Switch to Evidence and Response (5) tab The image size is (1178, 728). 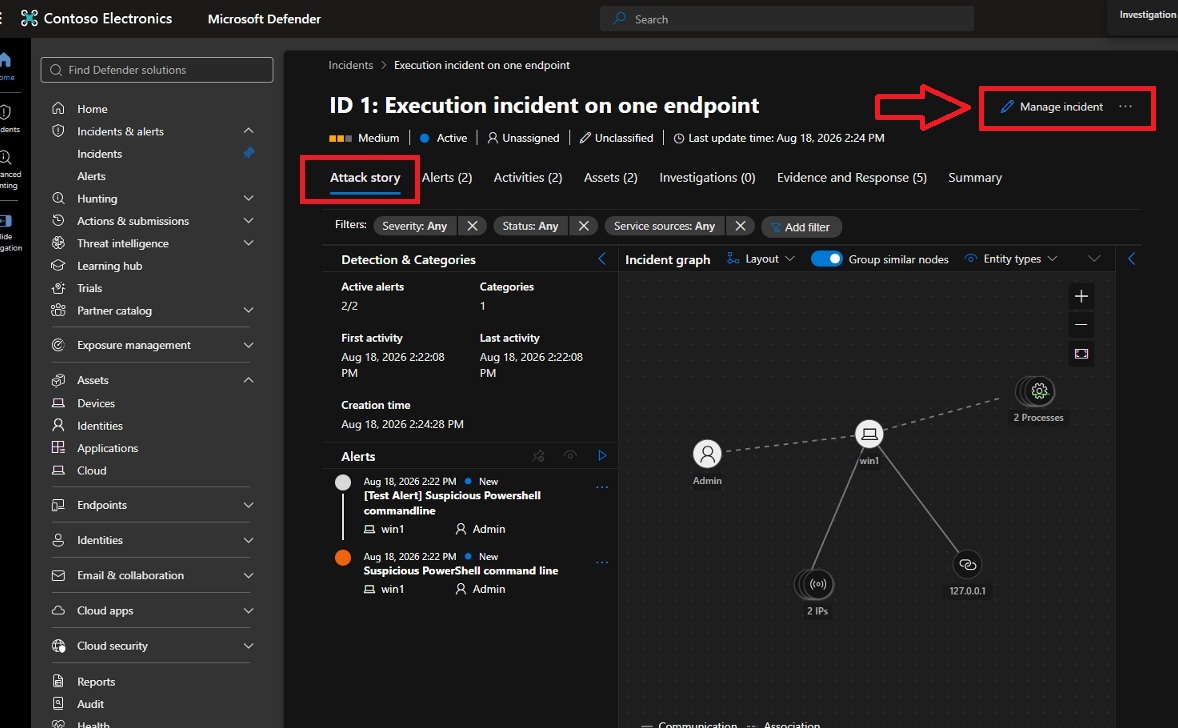851,178
